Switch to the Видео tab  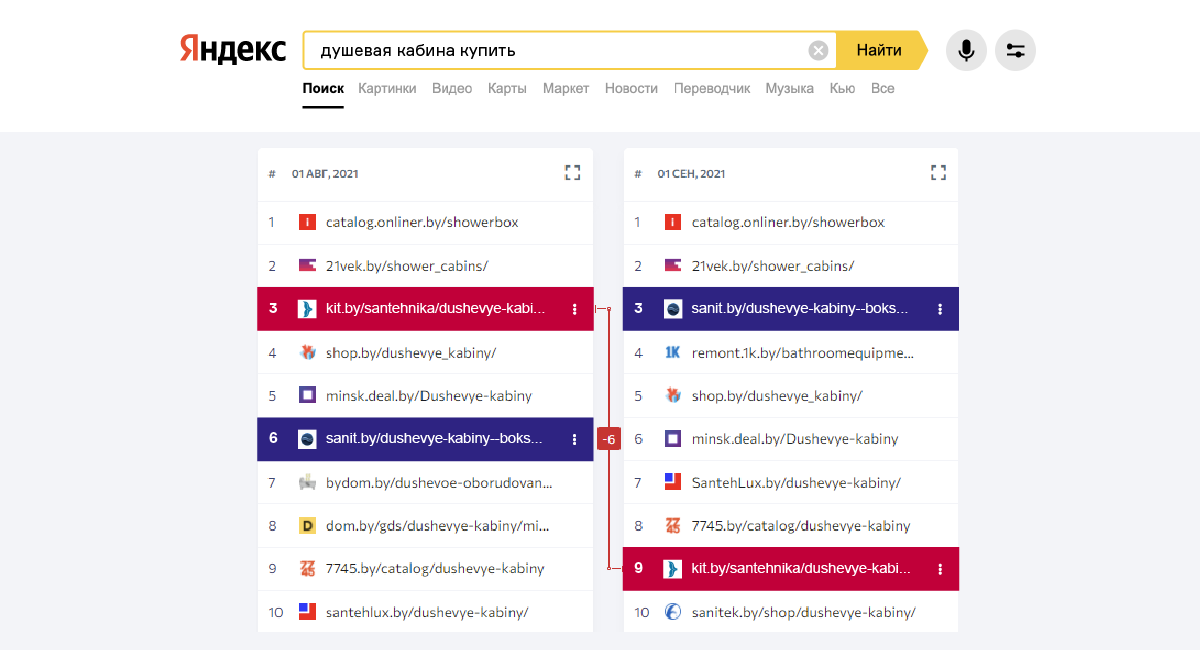coord(452,88)
